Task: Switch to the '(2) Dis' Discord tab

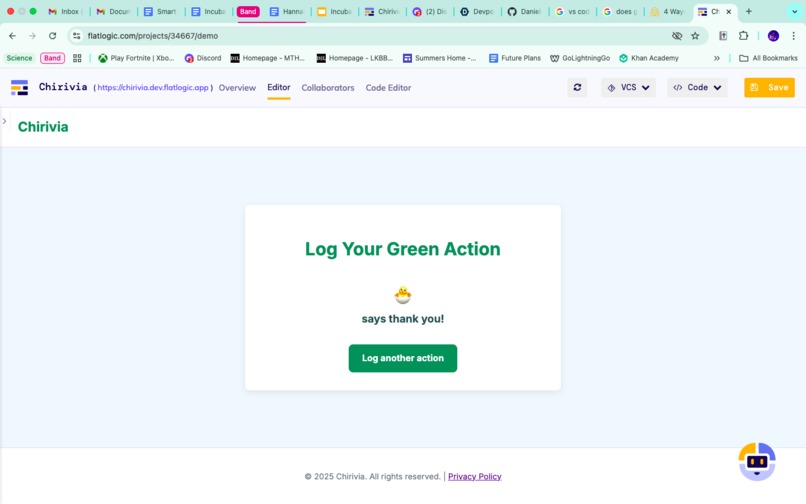Action: click(429, 11)
